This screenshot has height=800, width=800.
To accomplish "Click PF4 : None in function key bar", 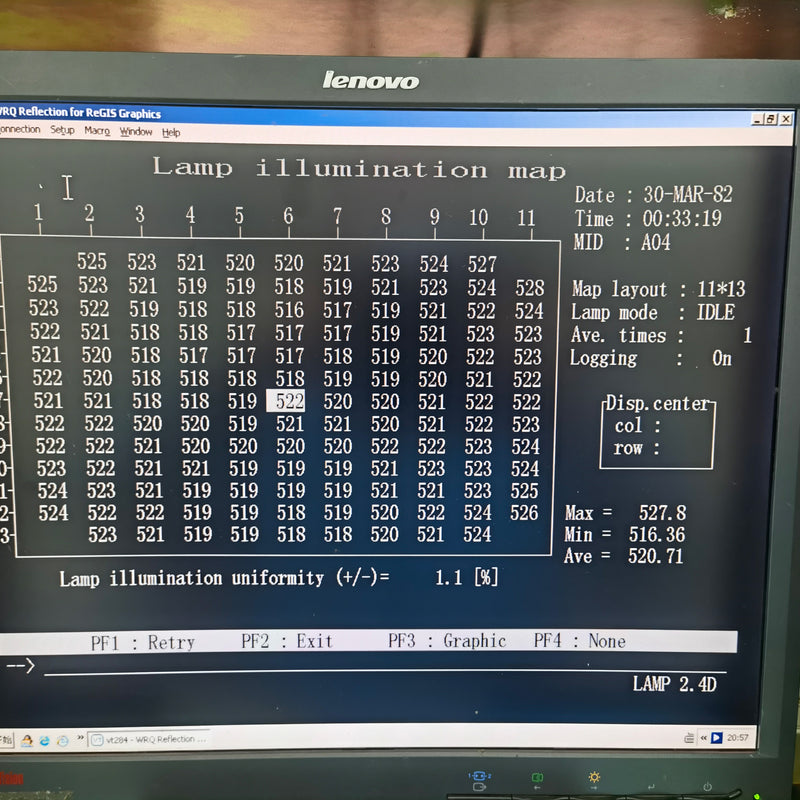I will click(x=580, y=640).
